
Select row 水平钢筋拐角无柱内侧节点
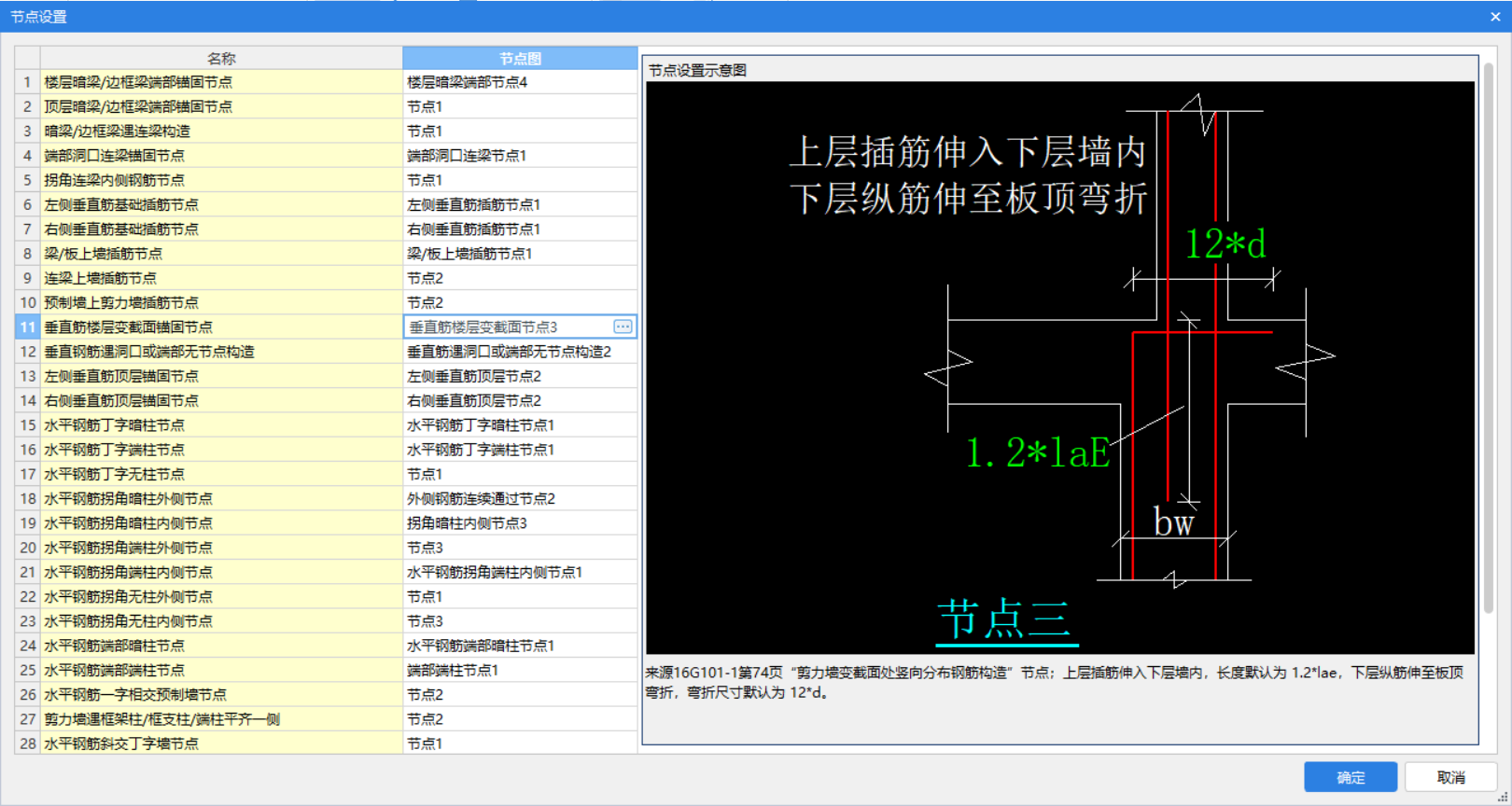point(221,620)
